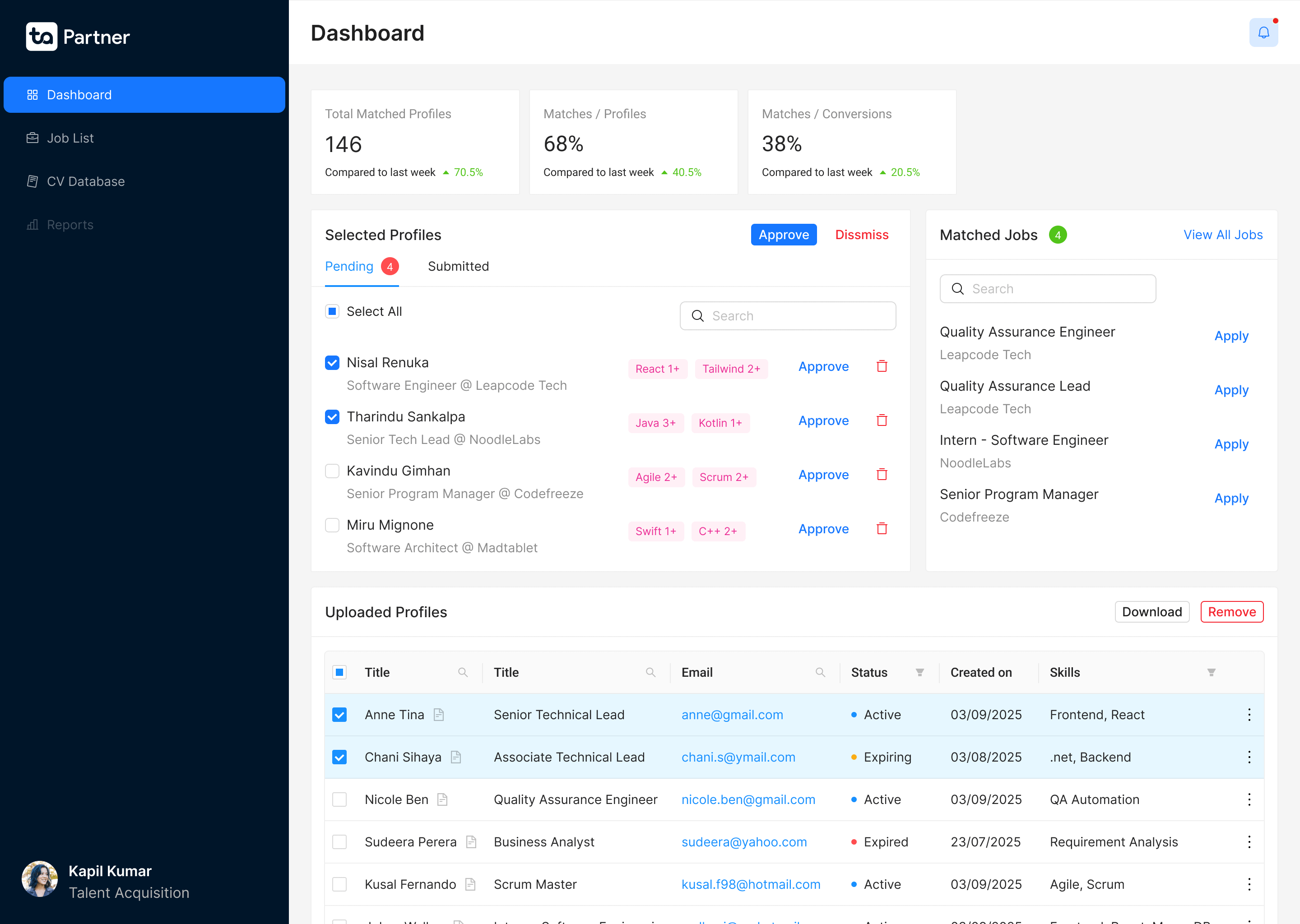Screen dimensions: 1300x924
Task: Select Nicole Ben's row checkbox
Action: point(339,799)
